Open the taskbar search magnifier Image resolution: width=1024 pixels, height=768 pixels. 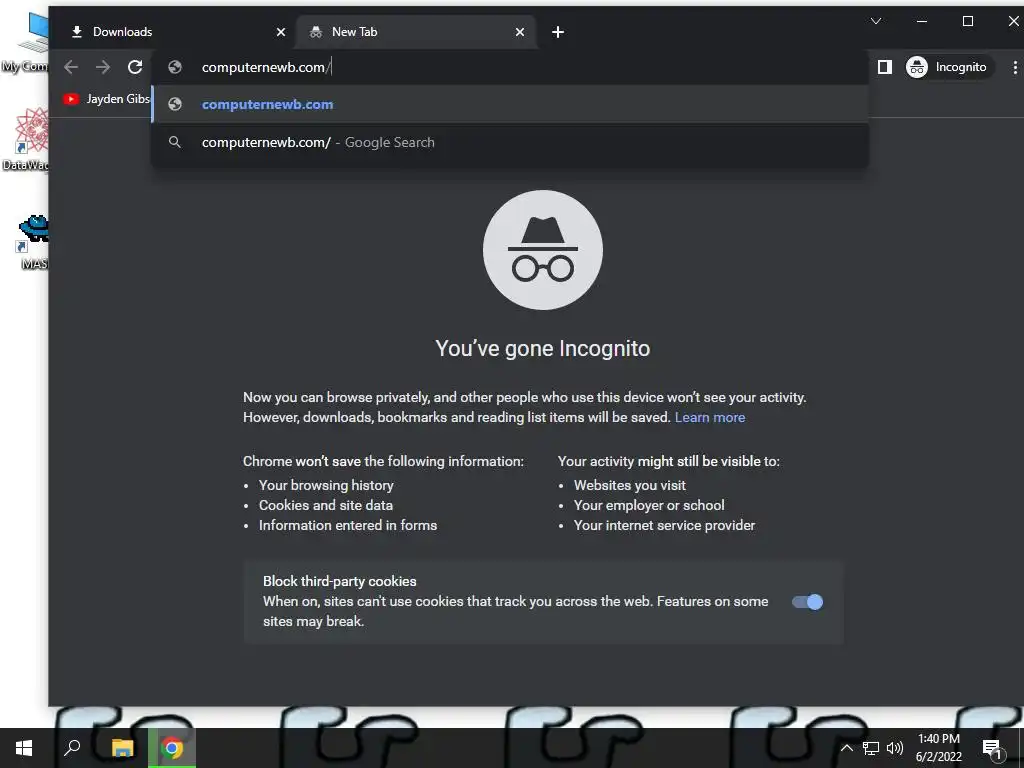click(x=72, y=748)
